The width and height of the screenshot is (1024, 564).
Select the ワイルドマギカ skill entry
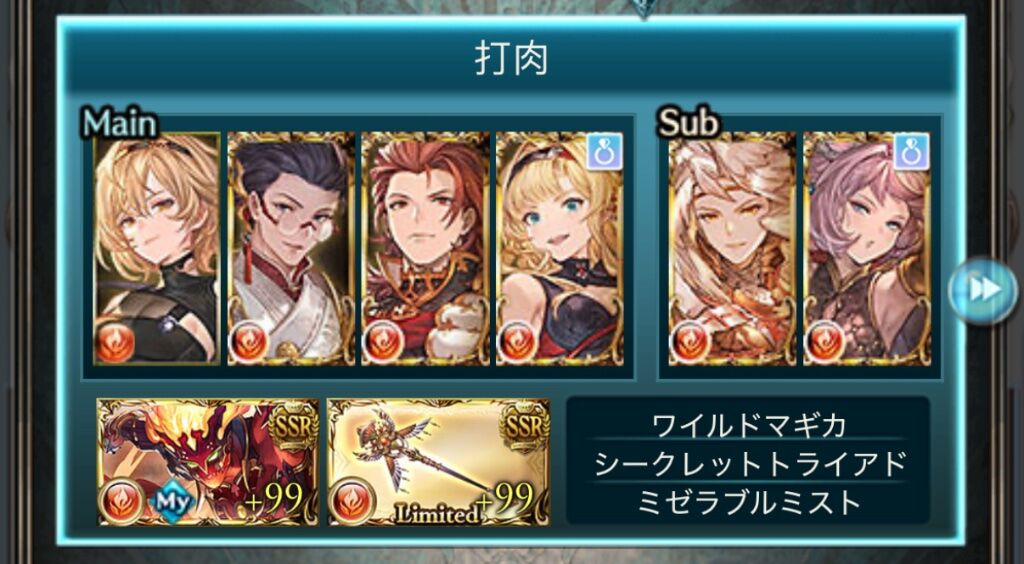[x=748, y=426]
